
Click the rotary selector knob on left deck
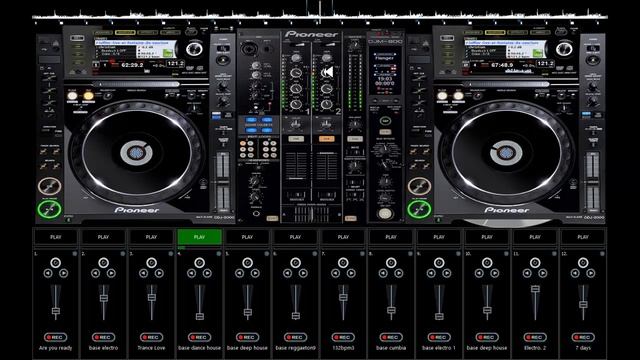click(194, 49)
